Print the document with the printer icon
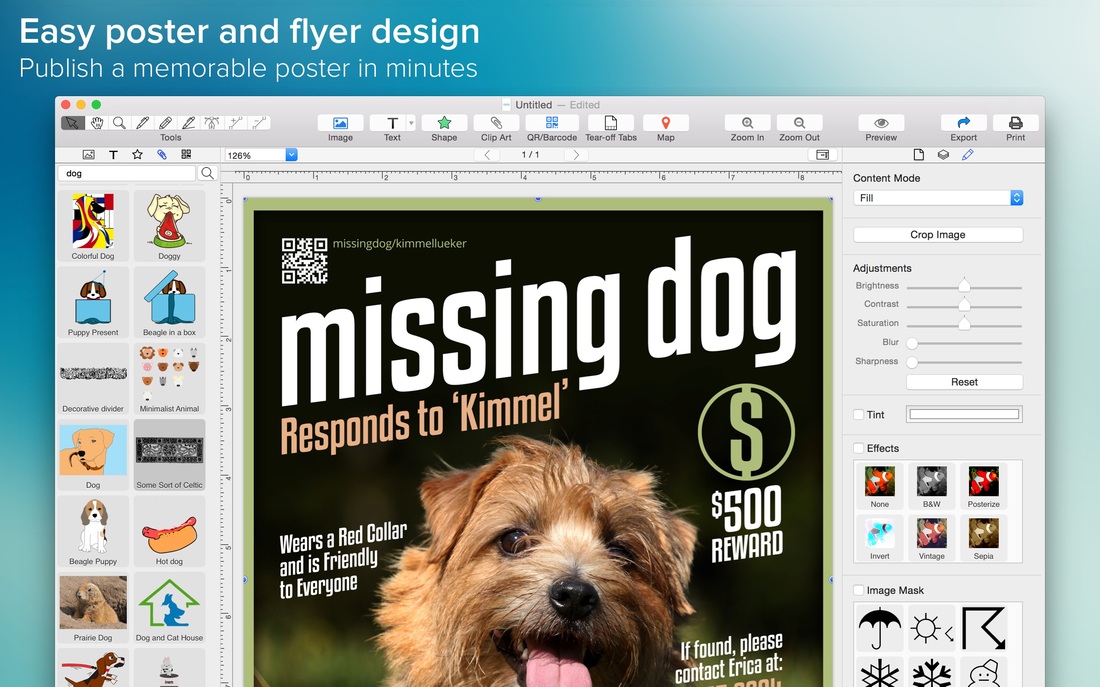Image resolution: width=1100 pixels, height=687 pixels. click(1015, 123)
